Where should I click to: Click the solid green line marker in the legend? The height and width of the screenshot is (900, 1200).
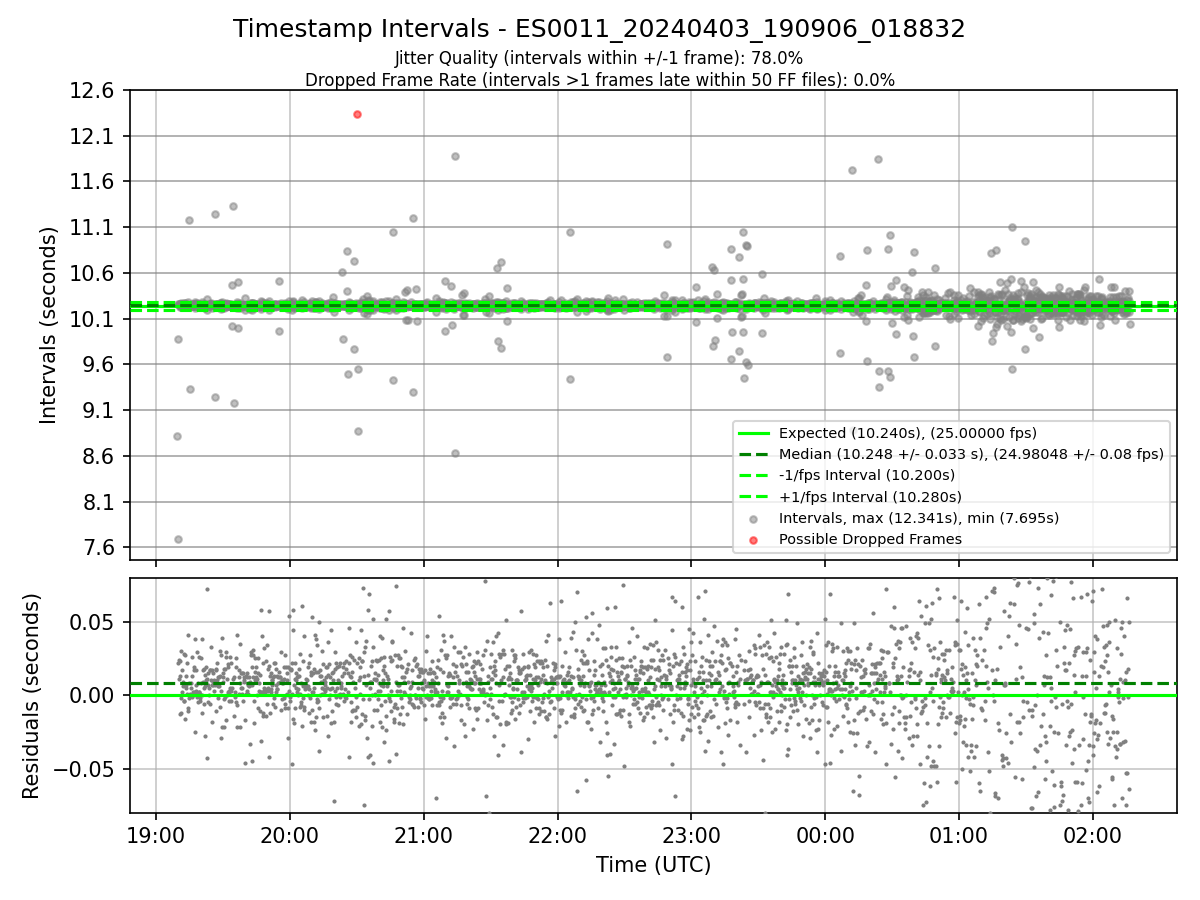(753, 433)
